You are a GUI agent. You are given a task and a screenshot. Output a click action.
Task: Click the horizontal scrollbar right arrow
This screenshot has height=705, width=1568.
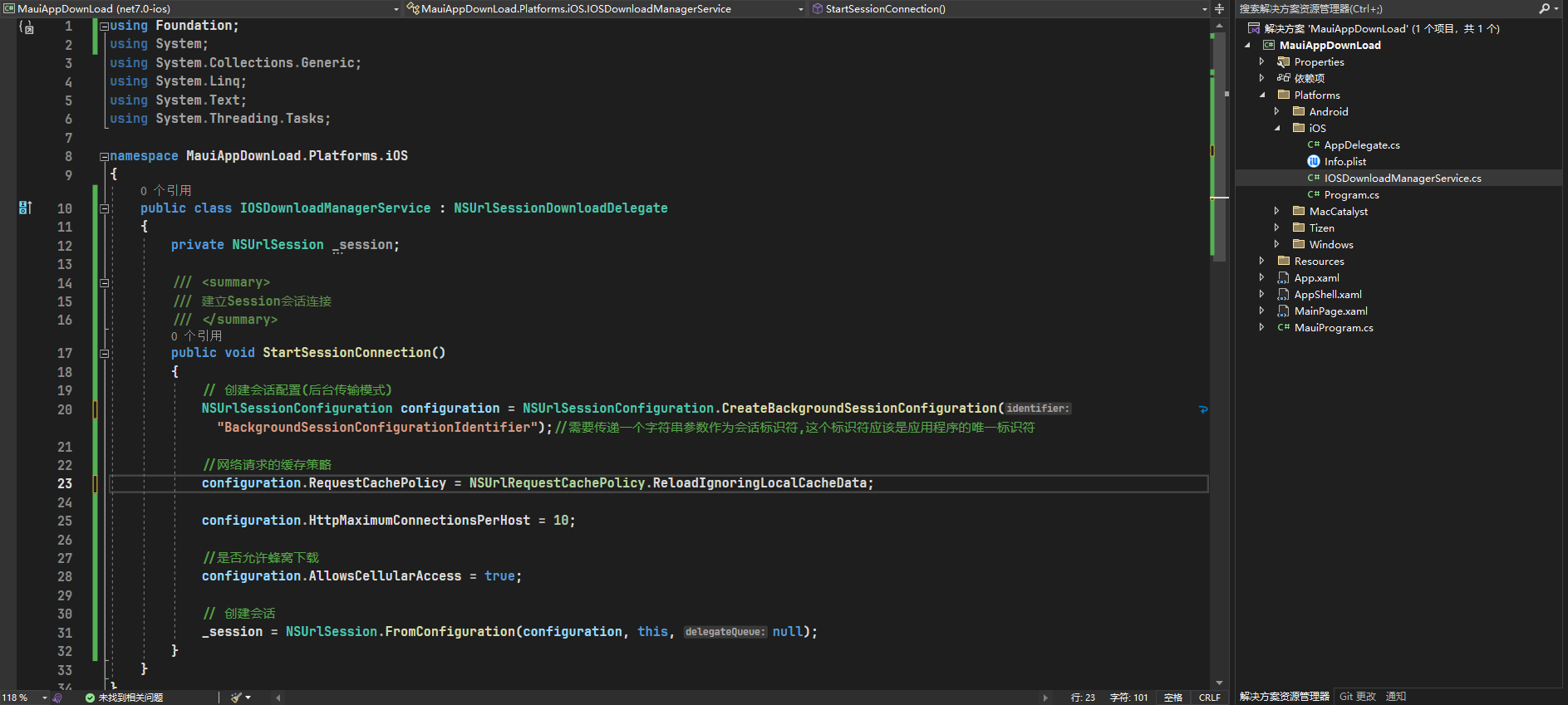[x=1045, y=698]
